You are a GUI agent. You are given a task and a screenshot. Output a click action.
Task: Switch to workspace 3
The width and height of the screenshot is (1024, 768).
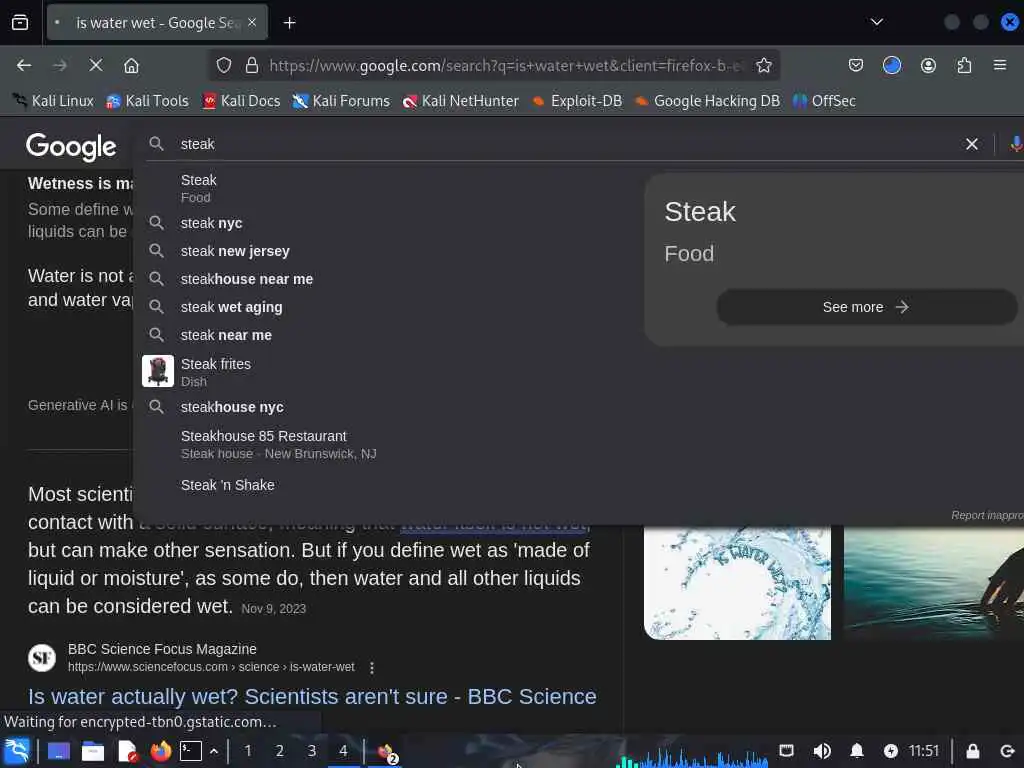pos(312,751)
